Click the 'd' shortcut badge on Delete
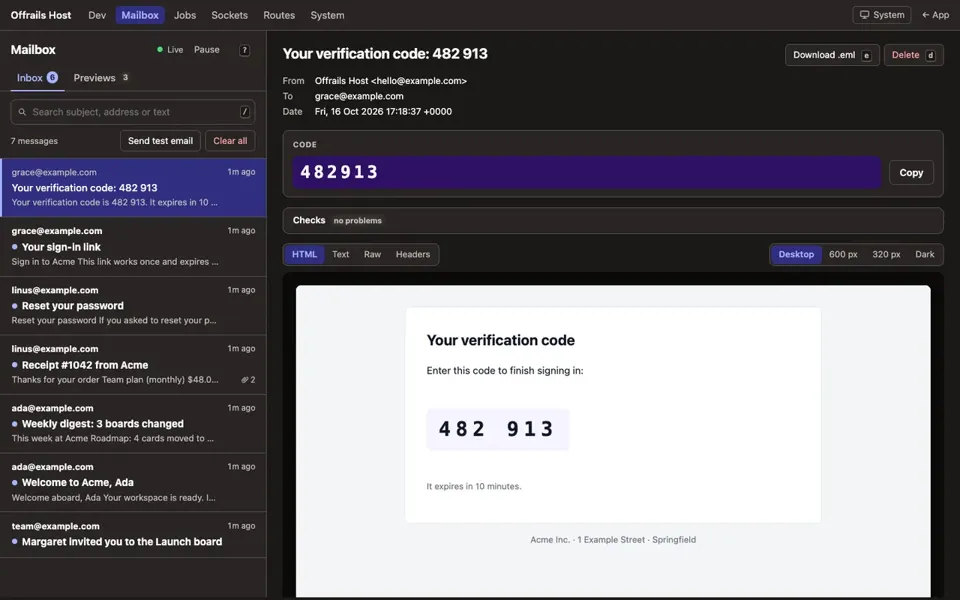960x600 pixels. 930,55
